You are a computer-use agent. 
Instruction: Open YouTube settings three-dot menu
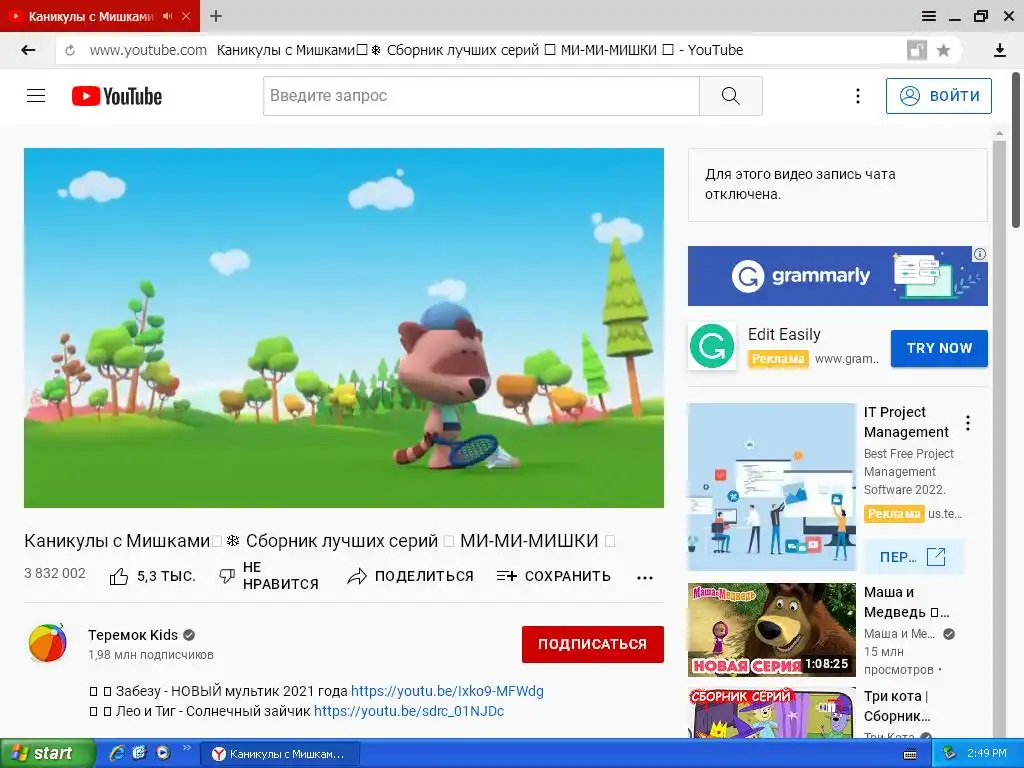(857, 96)
